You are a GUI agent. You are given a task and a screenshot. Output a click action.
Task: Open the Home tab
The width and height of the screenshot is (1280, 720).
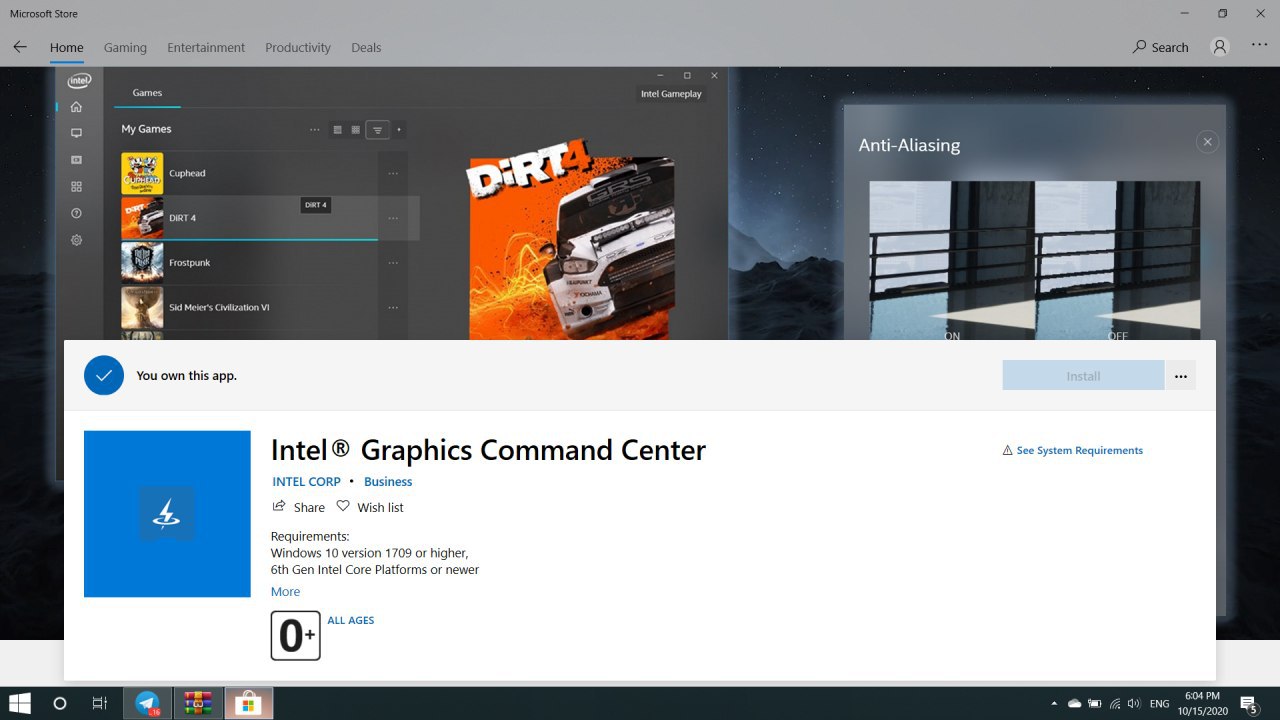(x=67, y=47)
